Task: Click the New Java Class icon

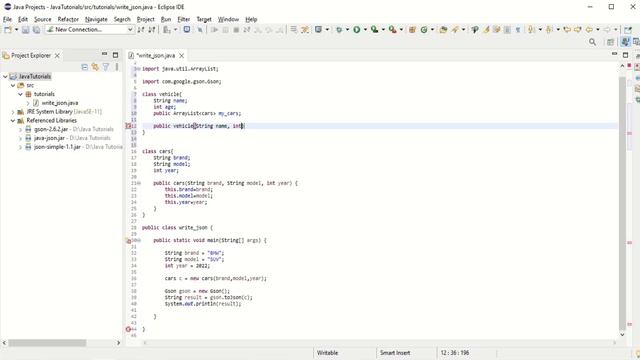Action: click(x=424, y=30)
